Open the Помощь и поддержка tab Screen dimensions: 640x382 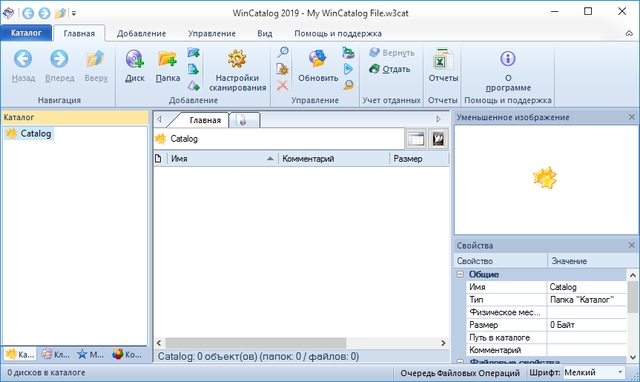(338, 33)
